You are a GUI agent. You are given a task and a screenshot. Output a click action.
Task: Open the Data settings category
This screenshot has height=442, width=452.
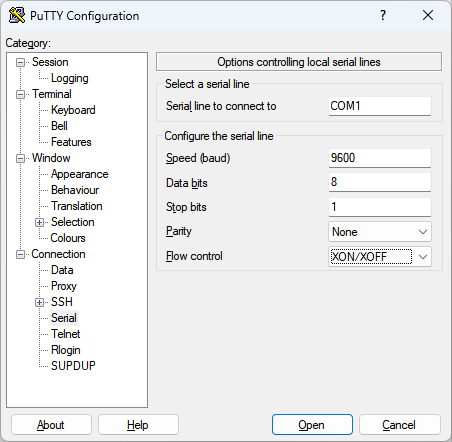tap(62, 270)
